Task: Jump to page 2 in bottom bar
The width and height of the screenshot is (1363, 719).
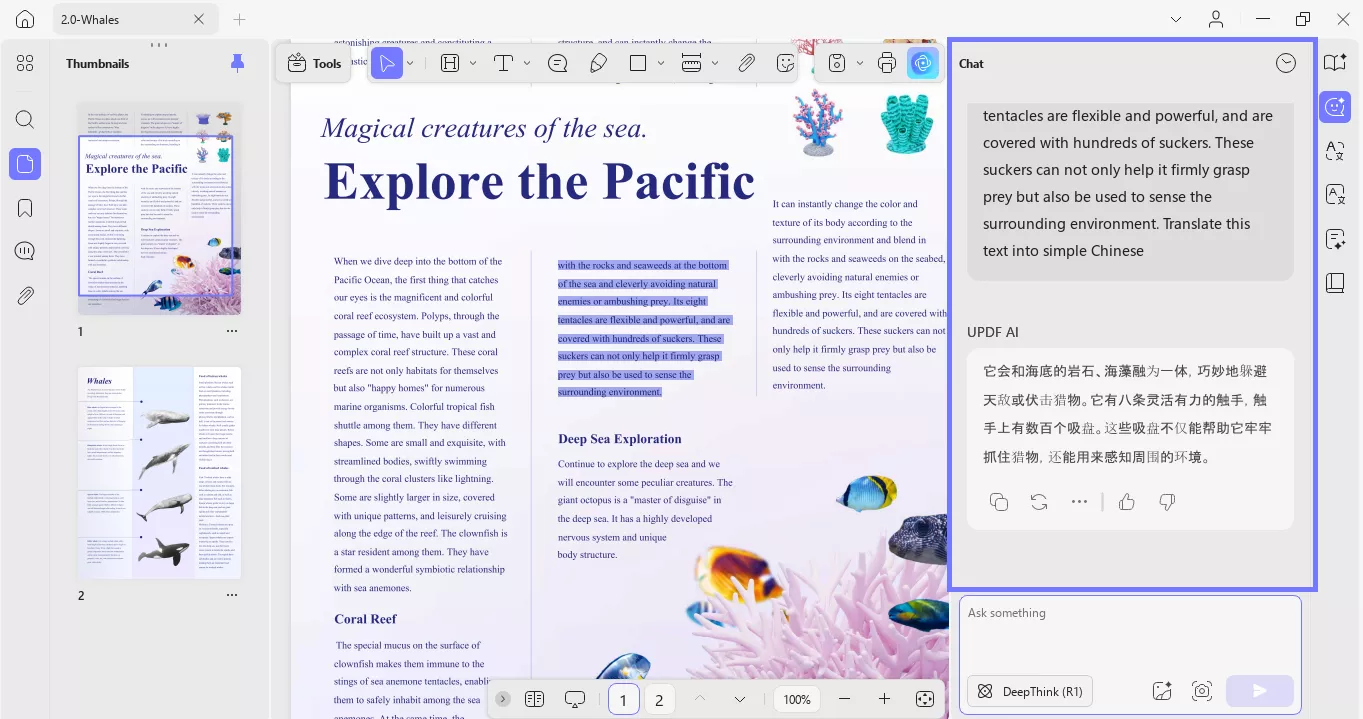Action: point(659,700)
